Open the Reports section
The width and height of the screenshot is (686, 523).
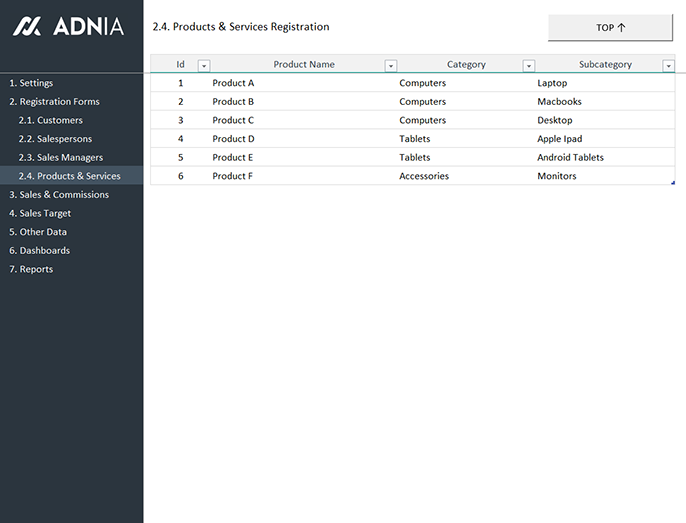coord(31,269)
